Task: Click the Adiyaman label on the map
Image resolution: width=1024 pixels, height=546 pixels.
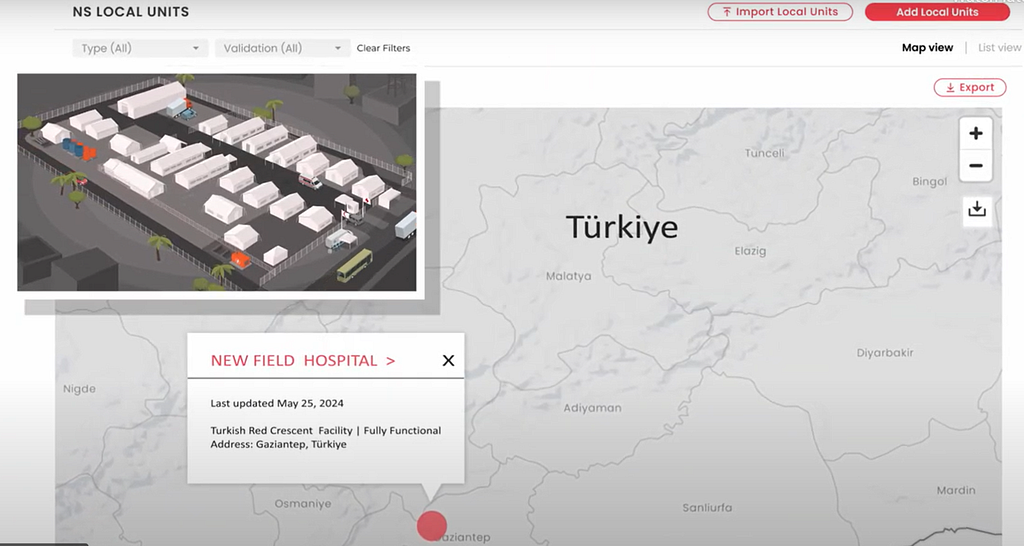Action: coord(592,408)
